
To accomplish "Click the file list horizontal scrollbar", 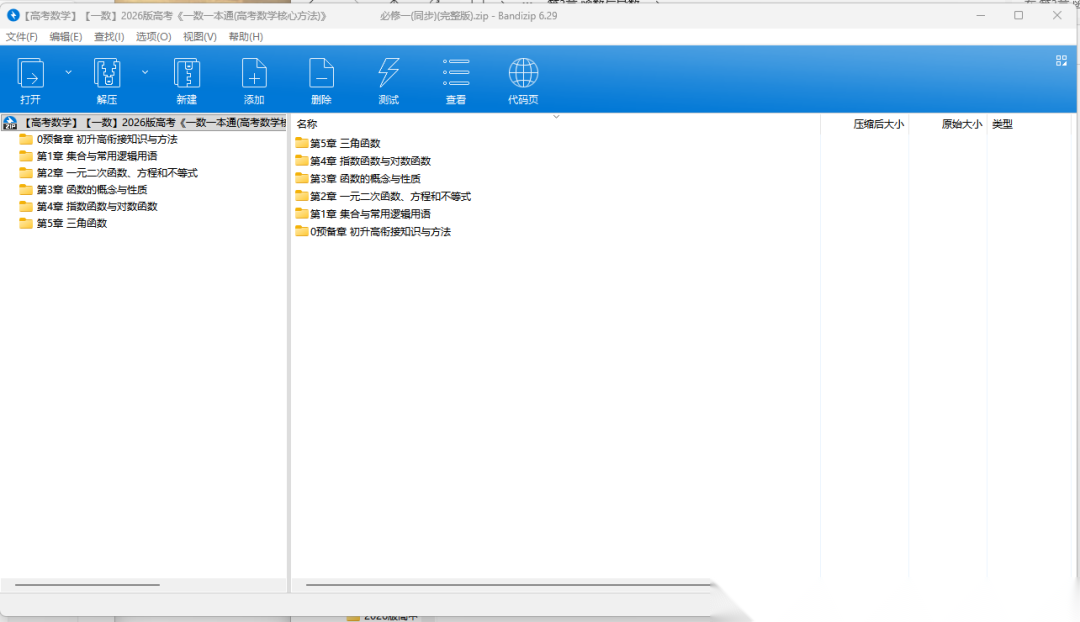I will coord(500,585).
